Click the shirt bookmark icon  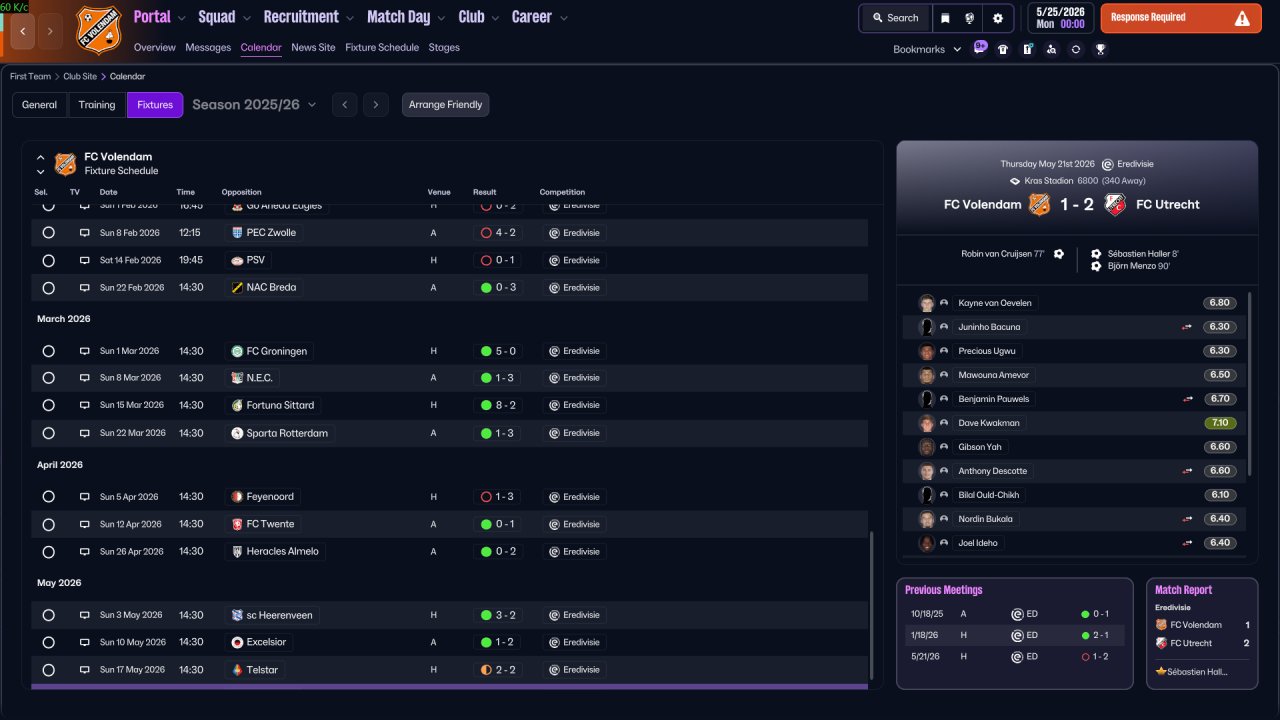click(x=1003, y=49)
